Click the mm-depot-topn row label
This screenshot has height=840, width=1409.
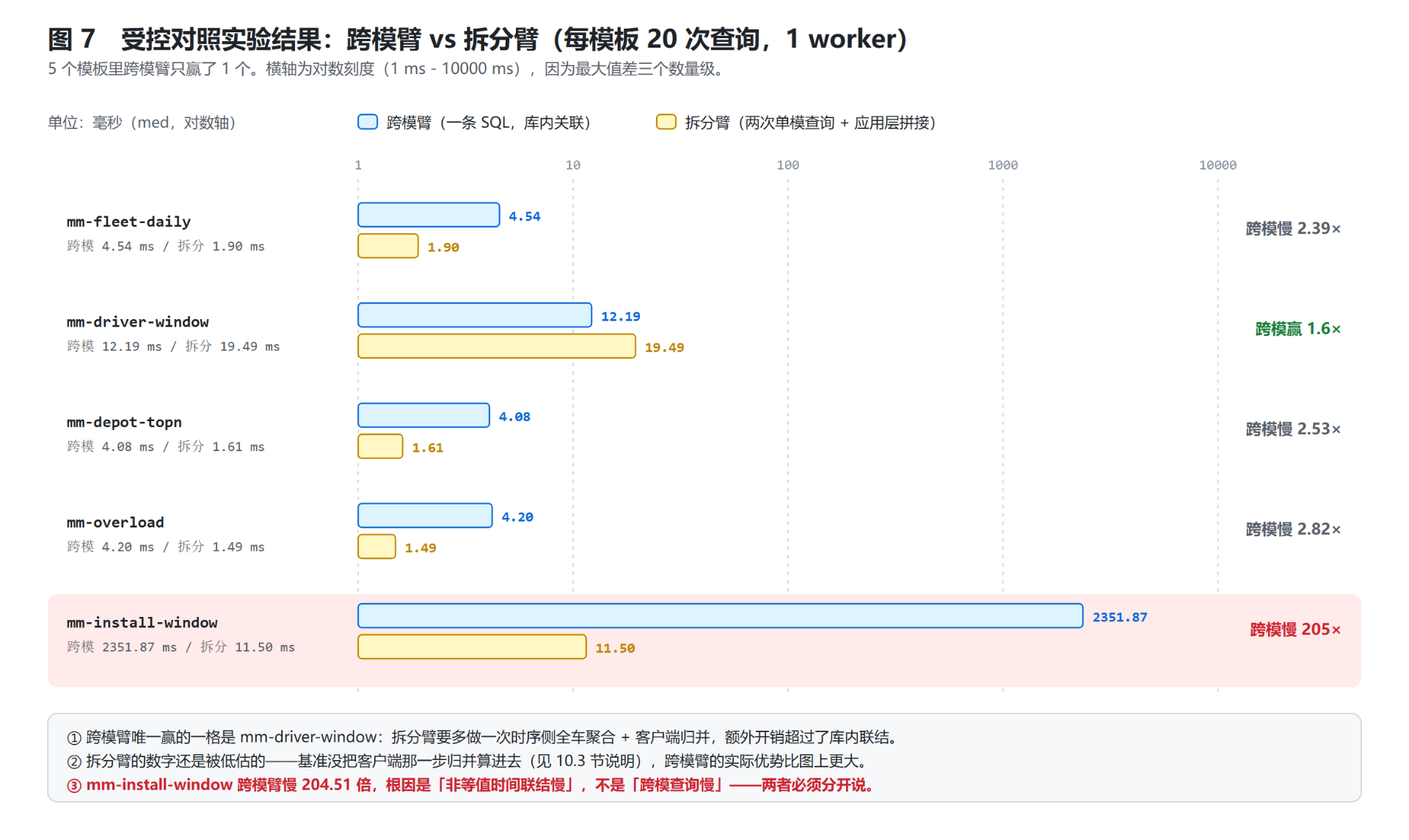click(124, 423)
